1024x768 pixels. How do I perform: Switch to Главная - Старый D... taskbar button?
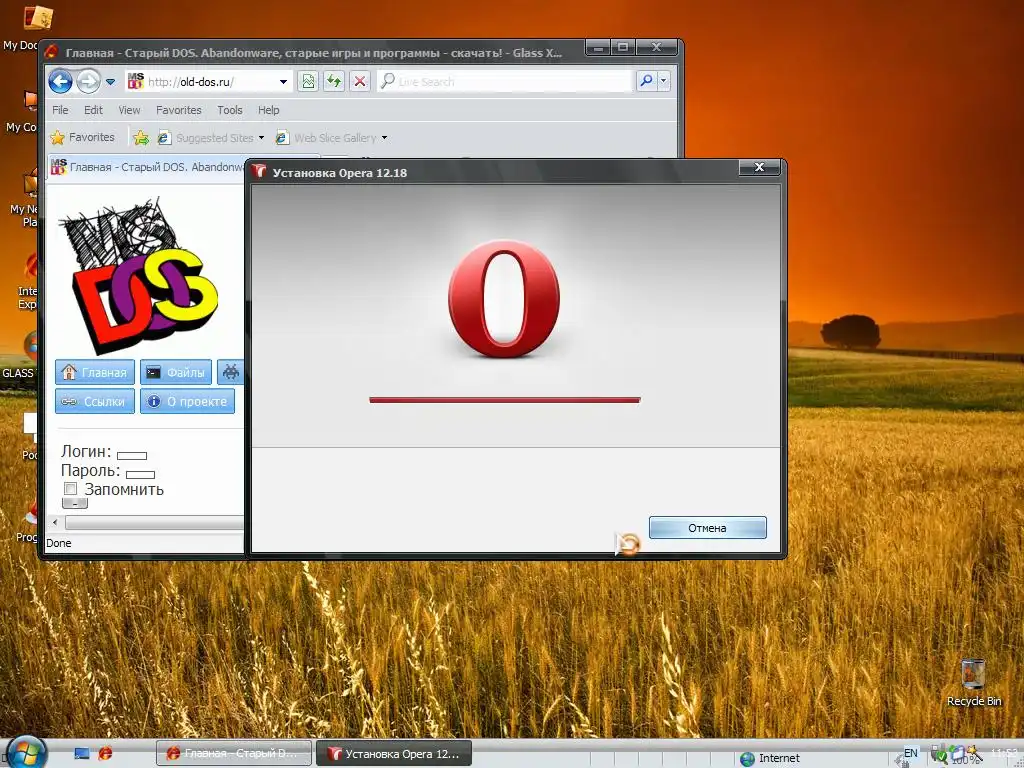(x=234, y=753)
